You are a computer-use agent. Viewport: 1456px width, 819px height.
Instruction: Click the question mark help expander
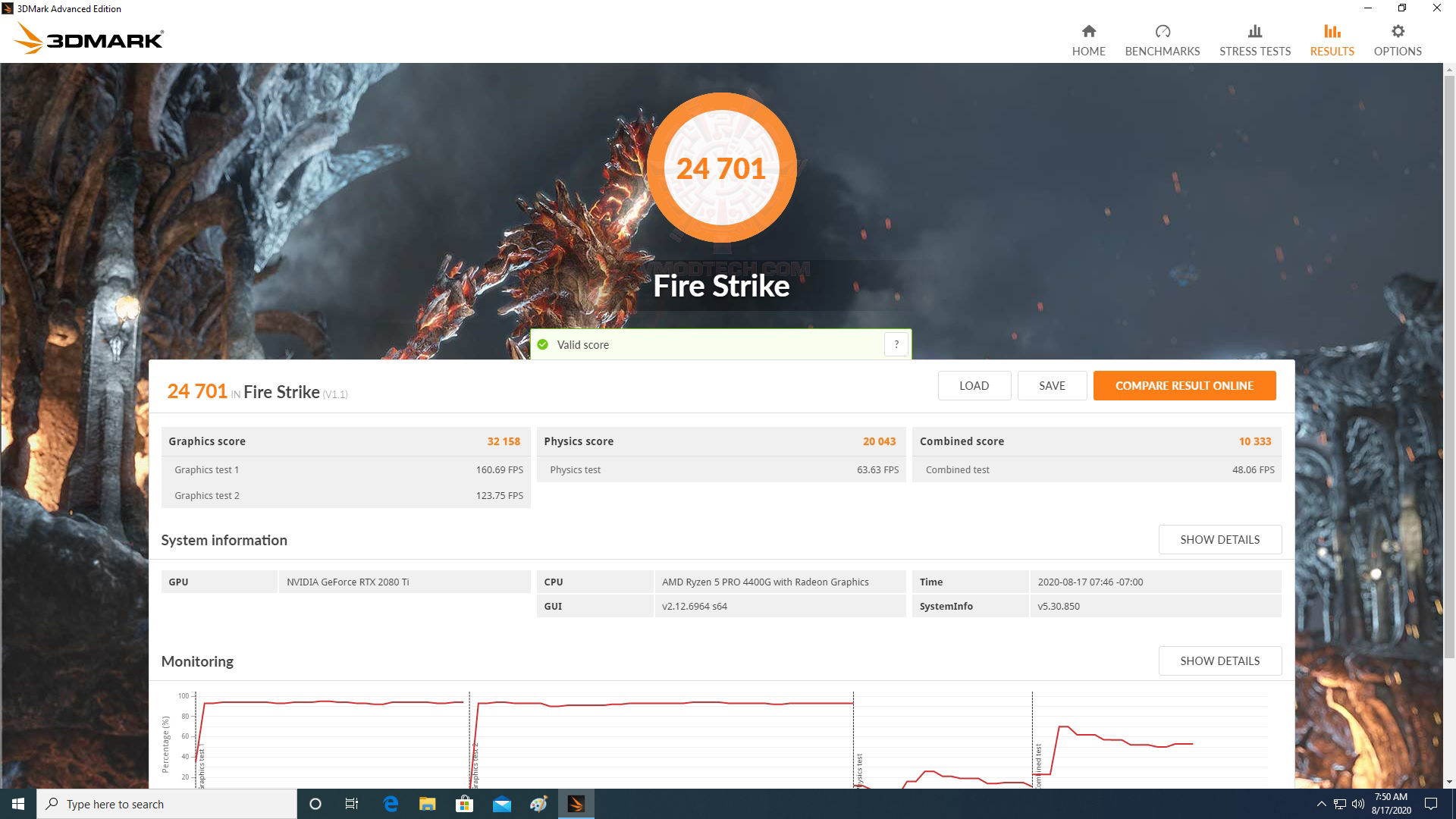click(896, 344)
